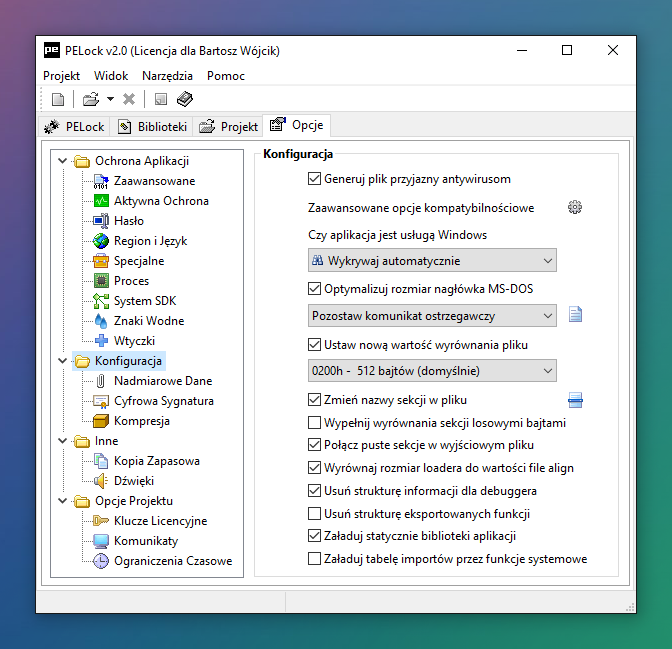
Task: Click dropdown arrow next to open folder
Action: (x=110, y=99)
